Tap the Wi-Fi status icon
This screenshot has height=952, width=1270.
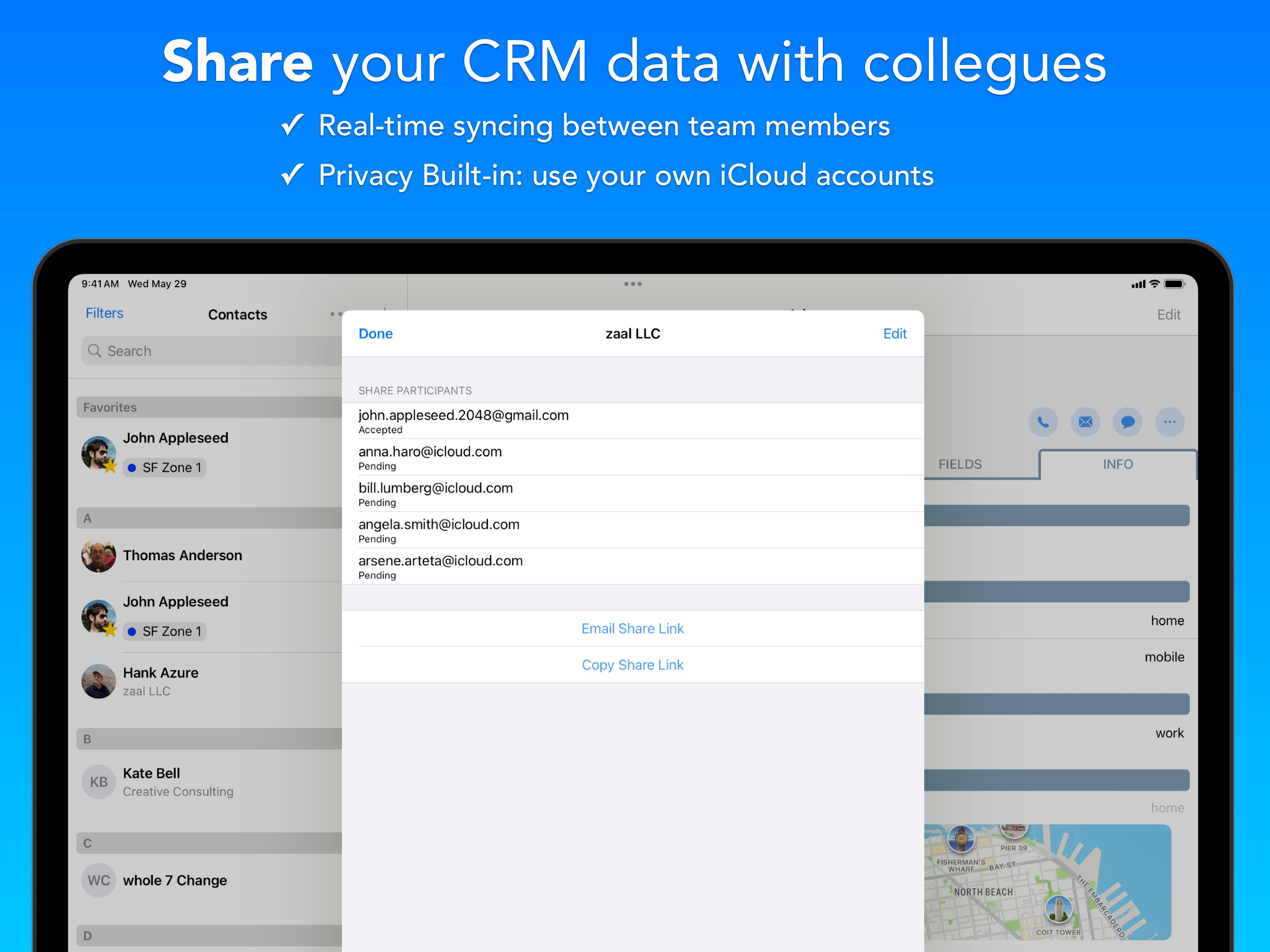pyautogui.click(x=1154, y=284)
